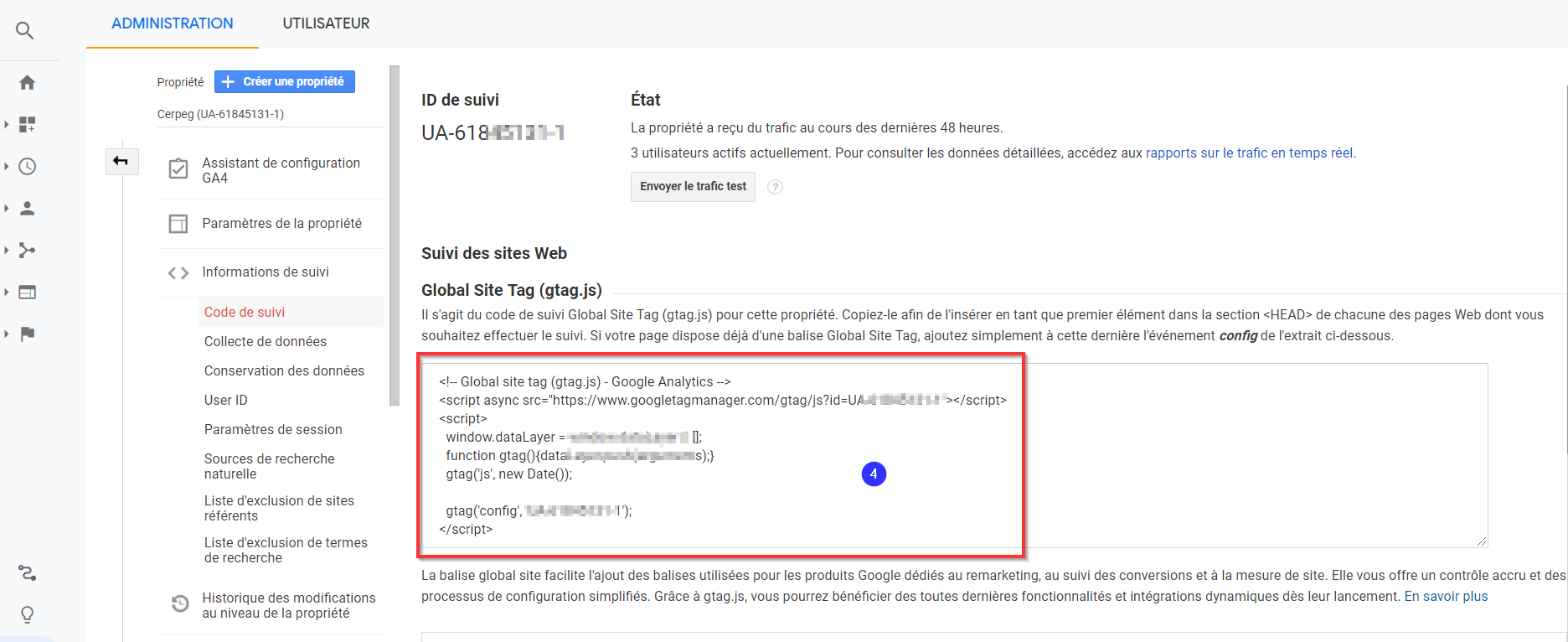Go to the Home icon in sidebar
The image size is (1568, 642).
click(27, 82)
